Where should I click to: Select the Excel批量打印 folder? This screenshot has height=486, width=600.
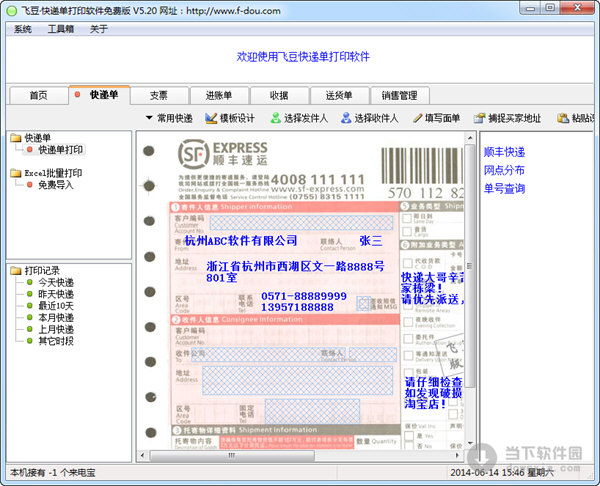point(47,173)
